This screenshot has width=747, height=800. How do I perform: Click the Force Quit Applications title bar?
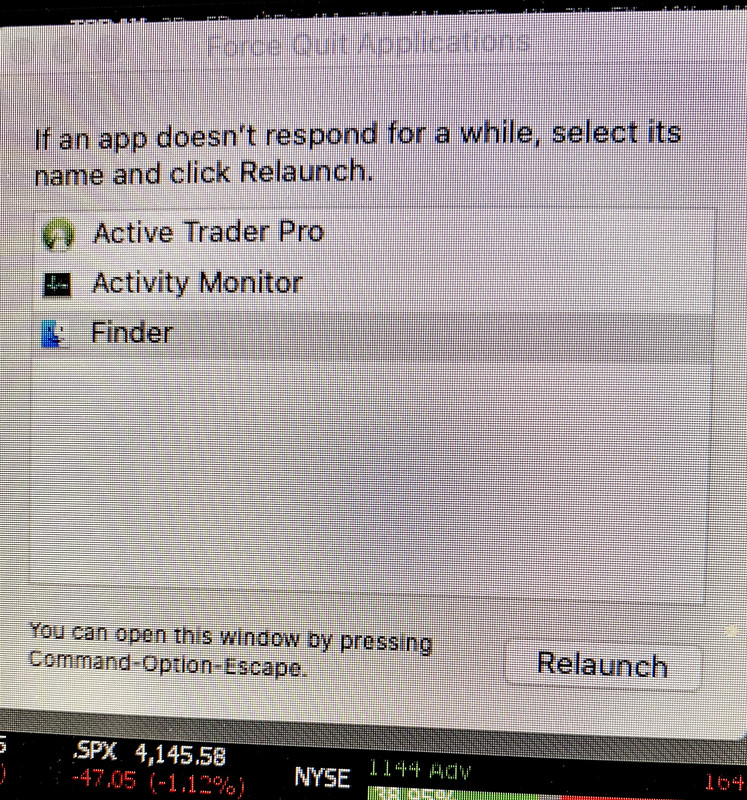368,45
